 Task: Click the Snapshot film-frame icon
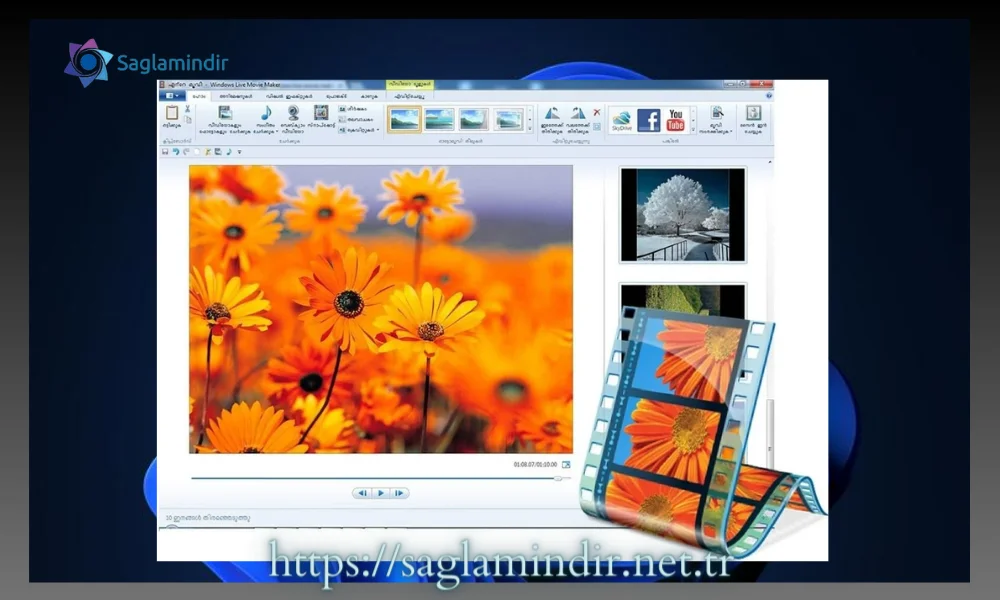click(x=321, y=113)
